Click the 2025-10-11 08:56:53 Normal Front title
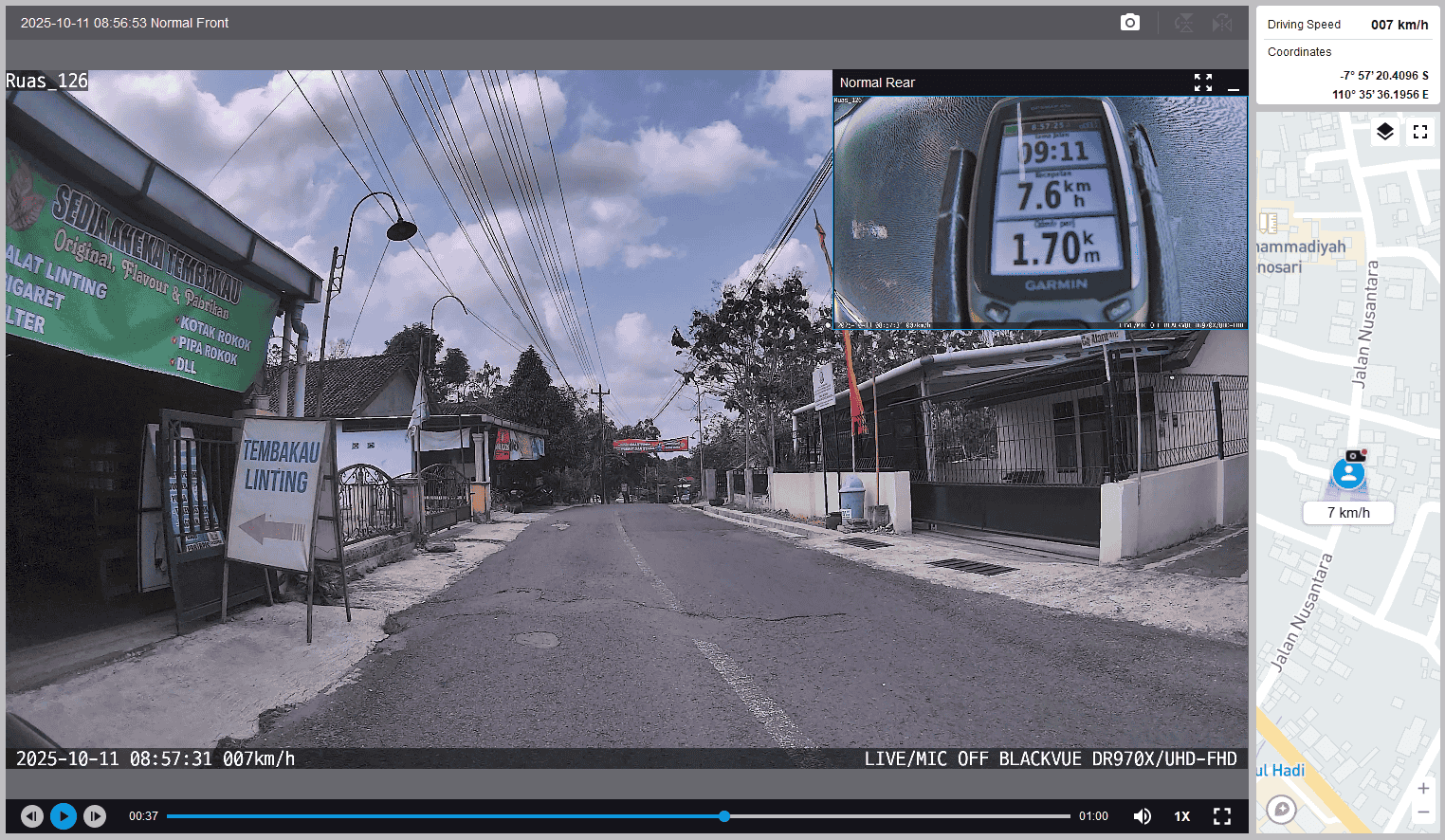The image size is (1445, 840). click(124, 23)
